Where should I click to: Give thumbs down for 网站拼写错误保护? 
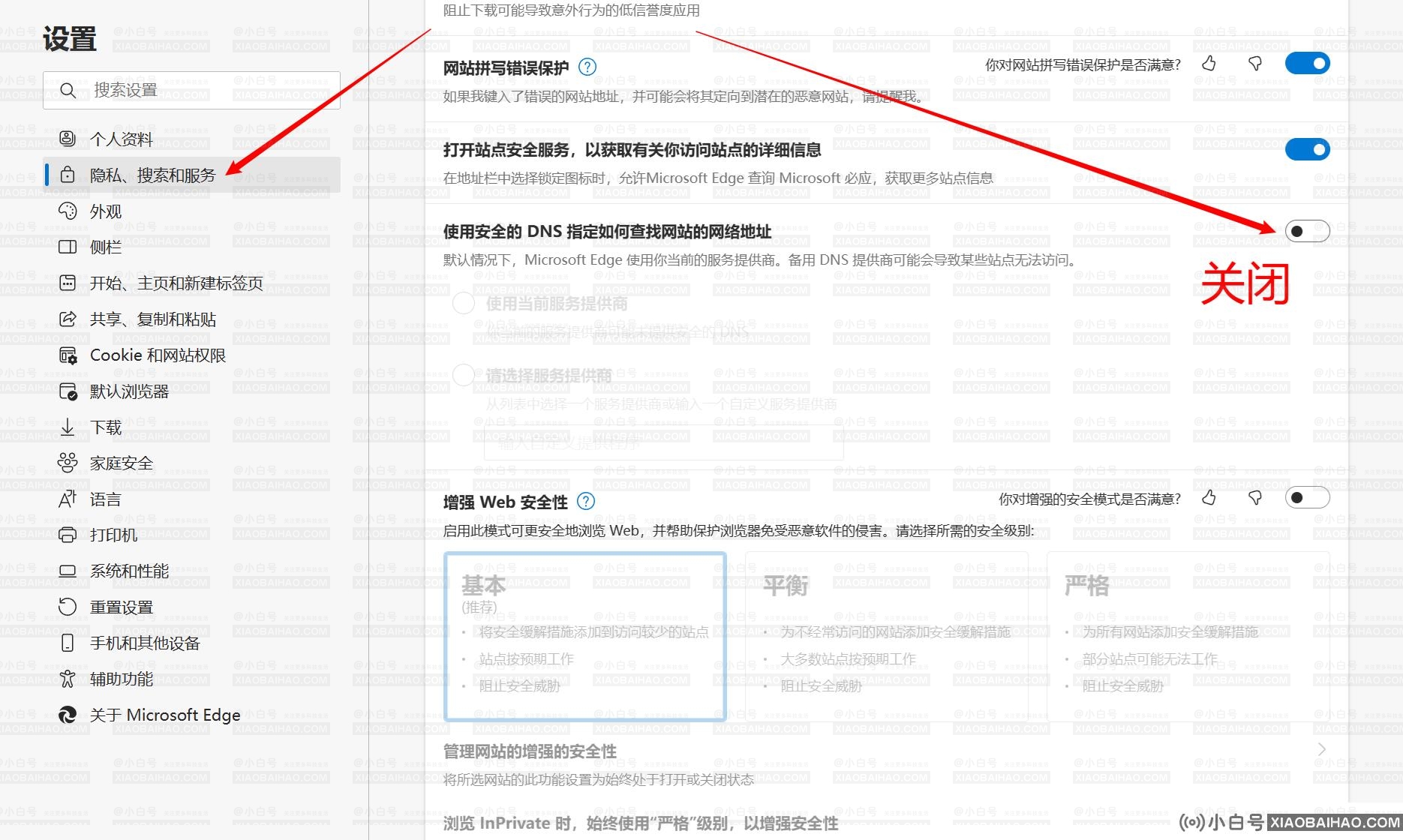1254,64
